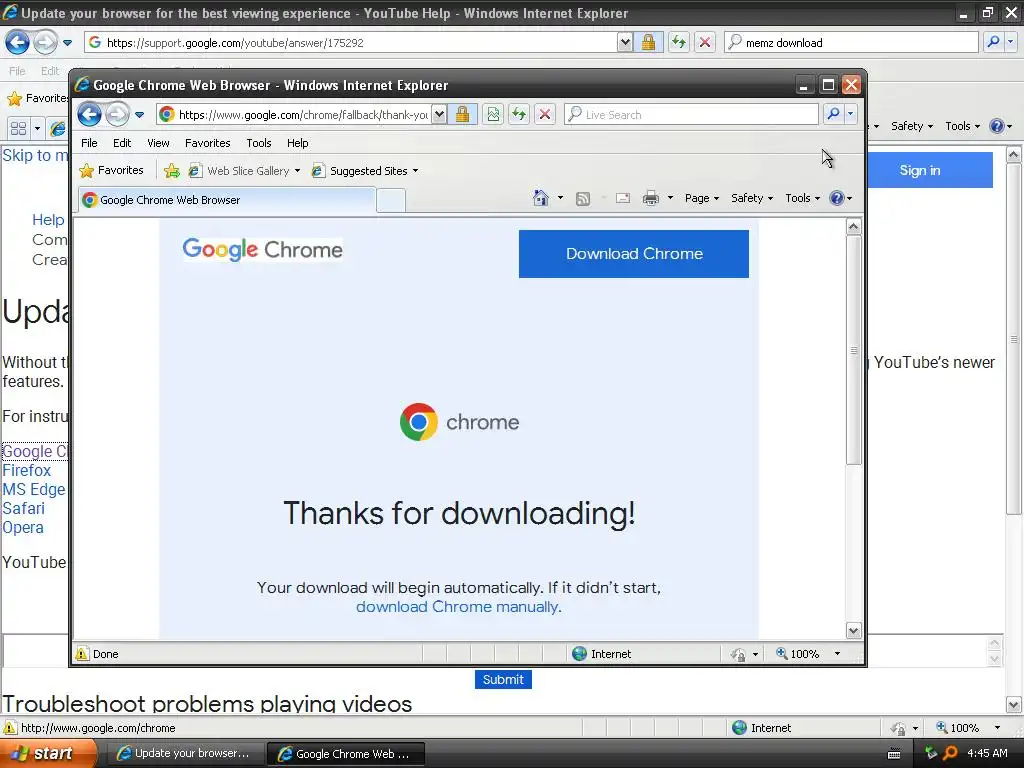This screenshot has width=1024, height=768.
Task: Open the Help menu in menu bar
Action: coord(298,143)
